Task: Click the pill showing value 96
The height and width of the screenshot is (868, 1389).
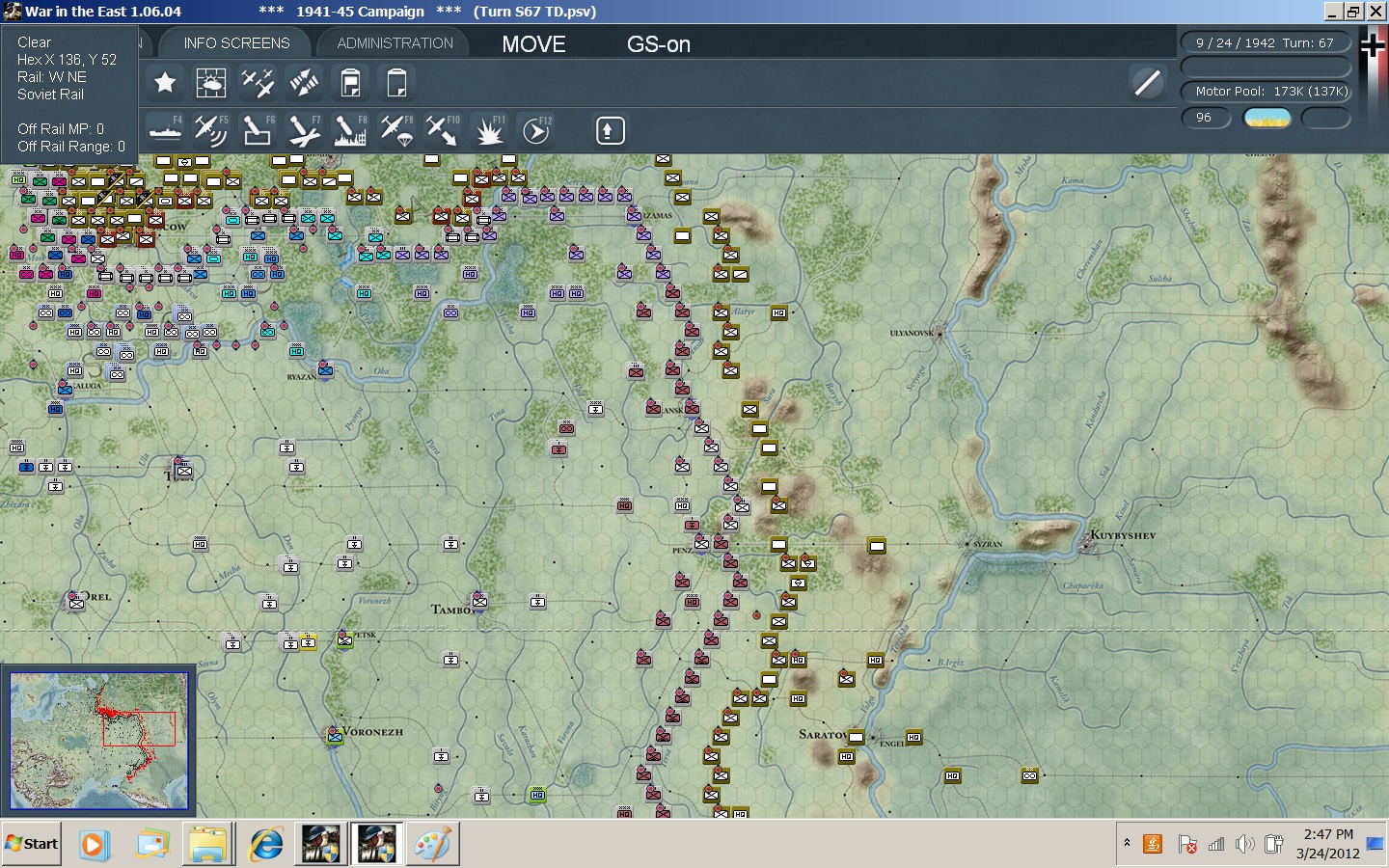Action: tap(1206, 118)
